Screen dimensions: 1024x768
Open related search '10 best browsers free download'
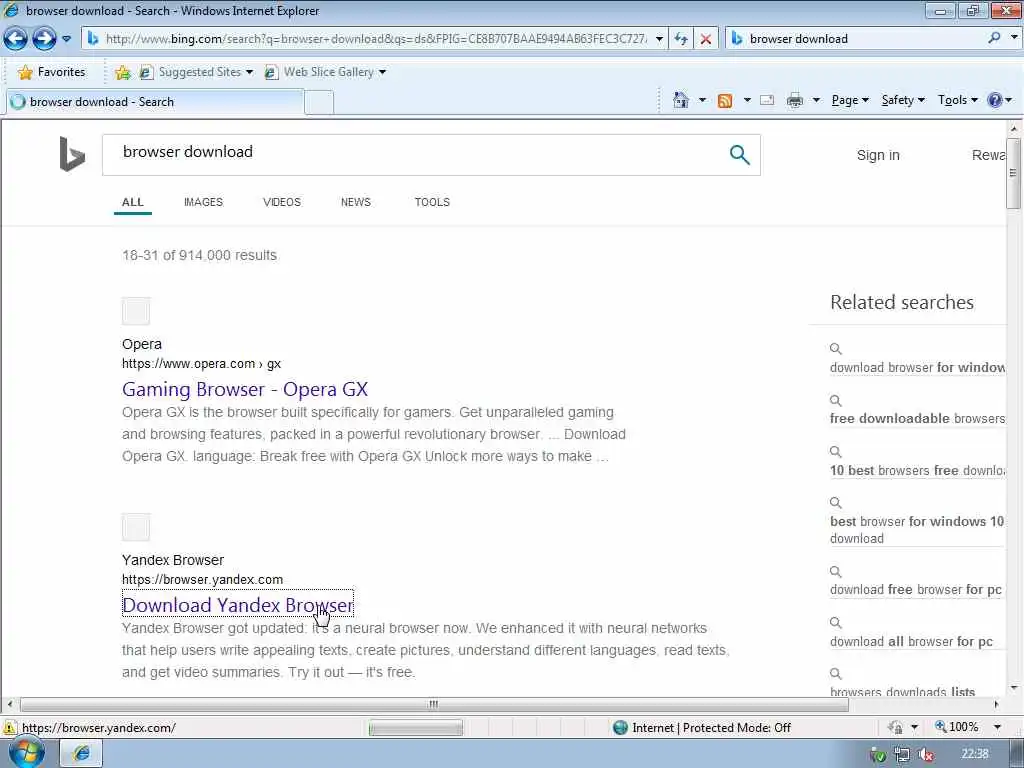pyautogui.click(x=917, y=470)
